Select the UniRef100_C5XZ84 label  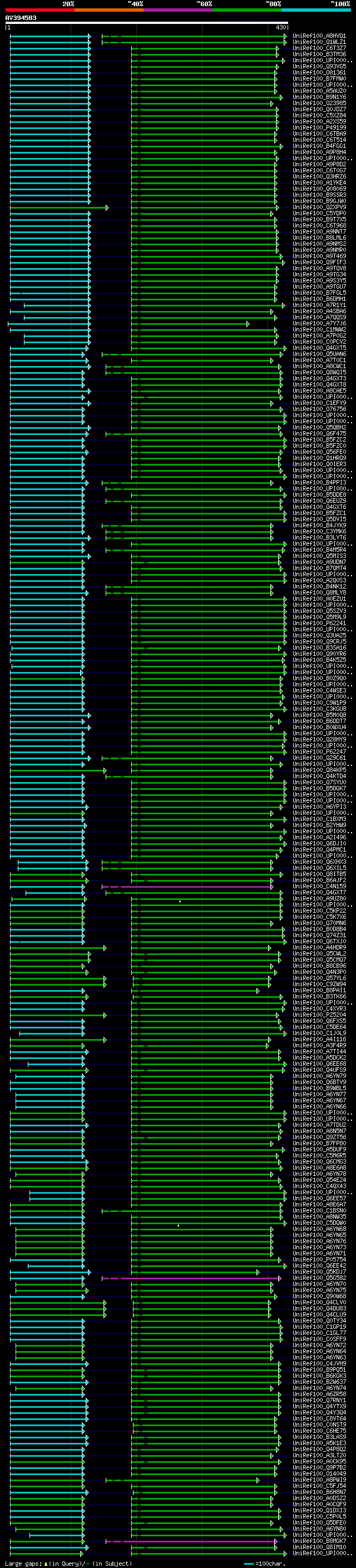319,115
